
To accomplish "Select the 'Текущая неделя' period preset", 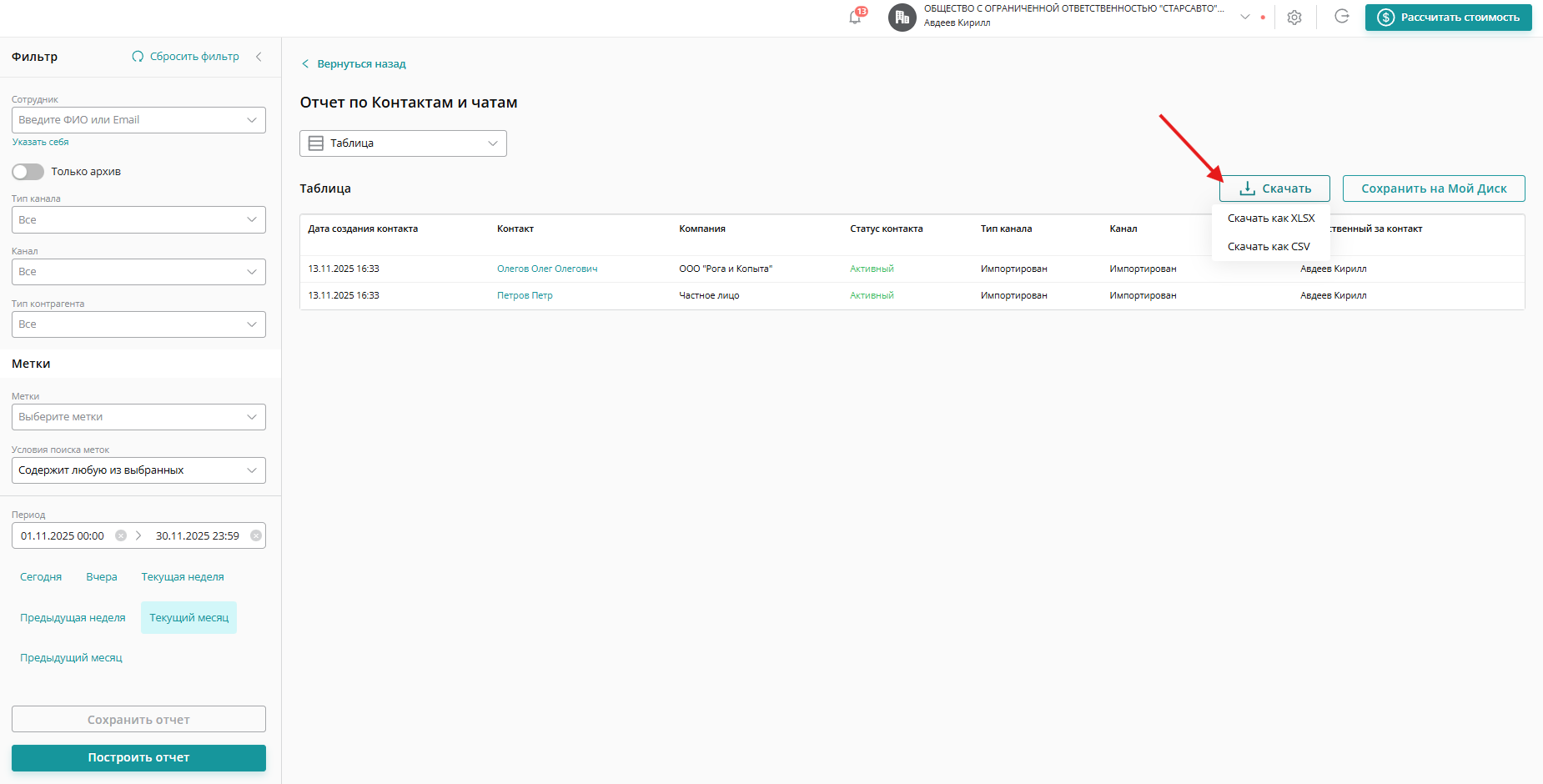I will 183,577.
